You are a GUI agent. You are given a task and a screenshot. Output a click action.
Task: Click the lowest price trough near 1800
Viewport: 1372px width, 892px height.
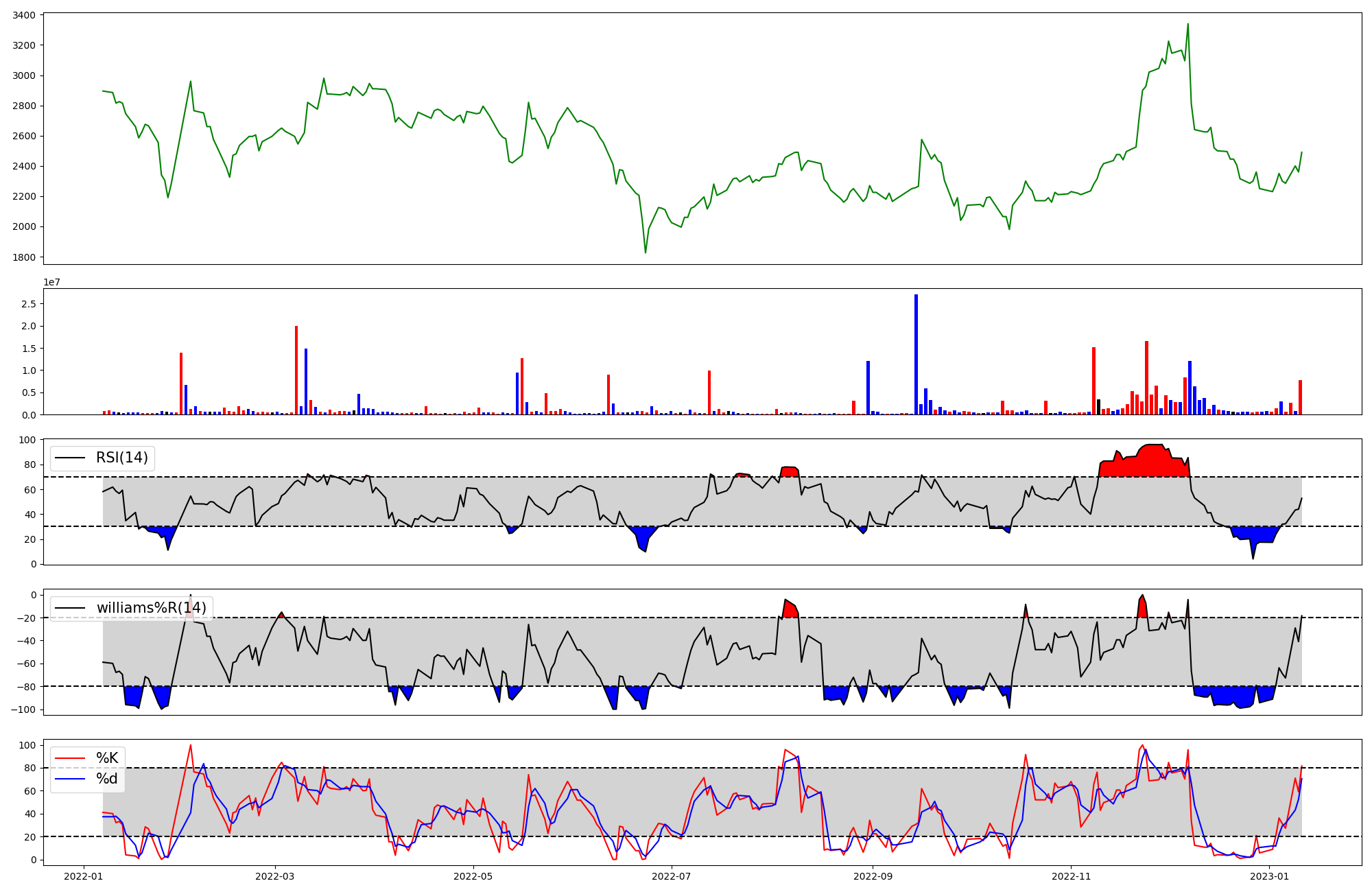[646, 252]
